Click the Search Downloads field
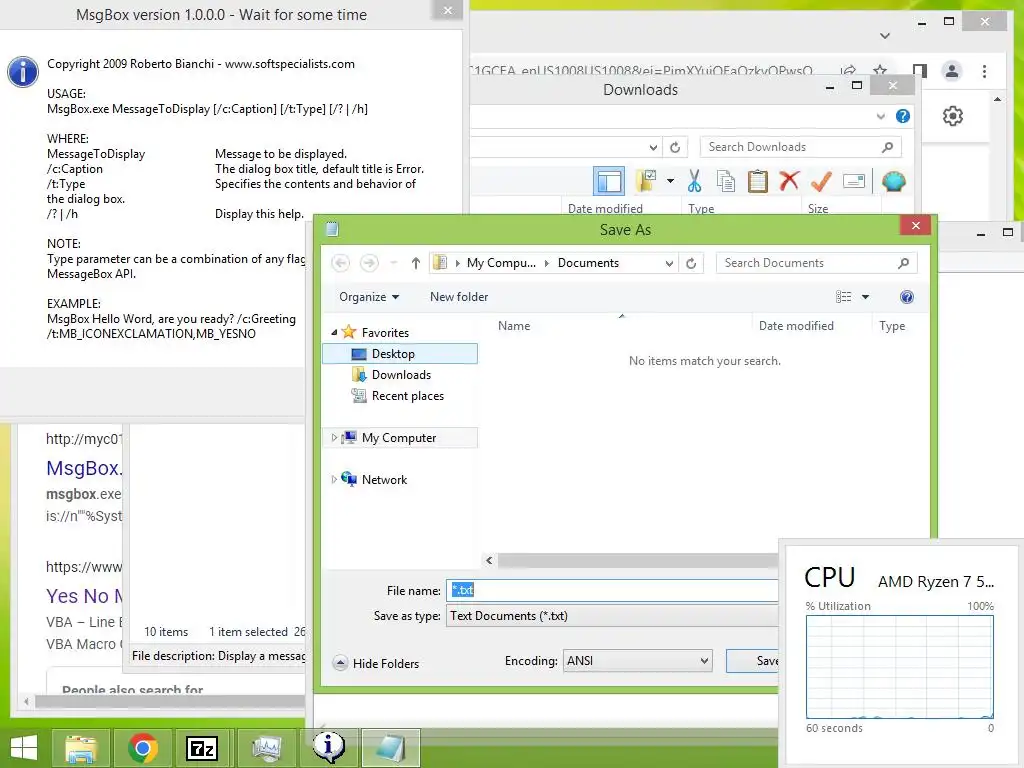The height and width of the screenshot is (768, 1024). click(800, 147)
